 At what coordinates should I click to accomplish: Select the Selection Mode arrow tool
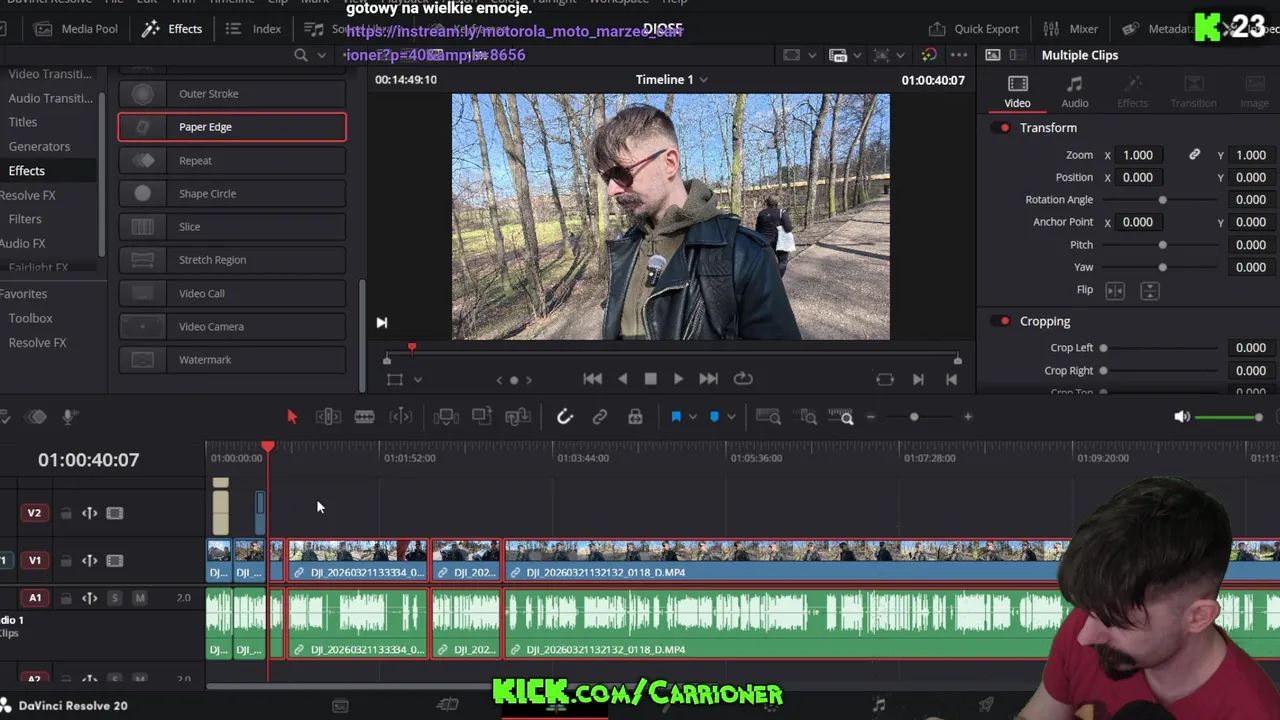[x=292, y=417]
